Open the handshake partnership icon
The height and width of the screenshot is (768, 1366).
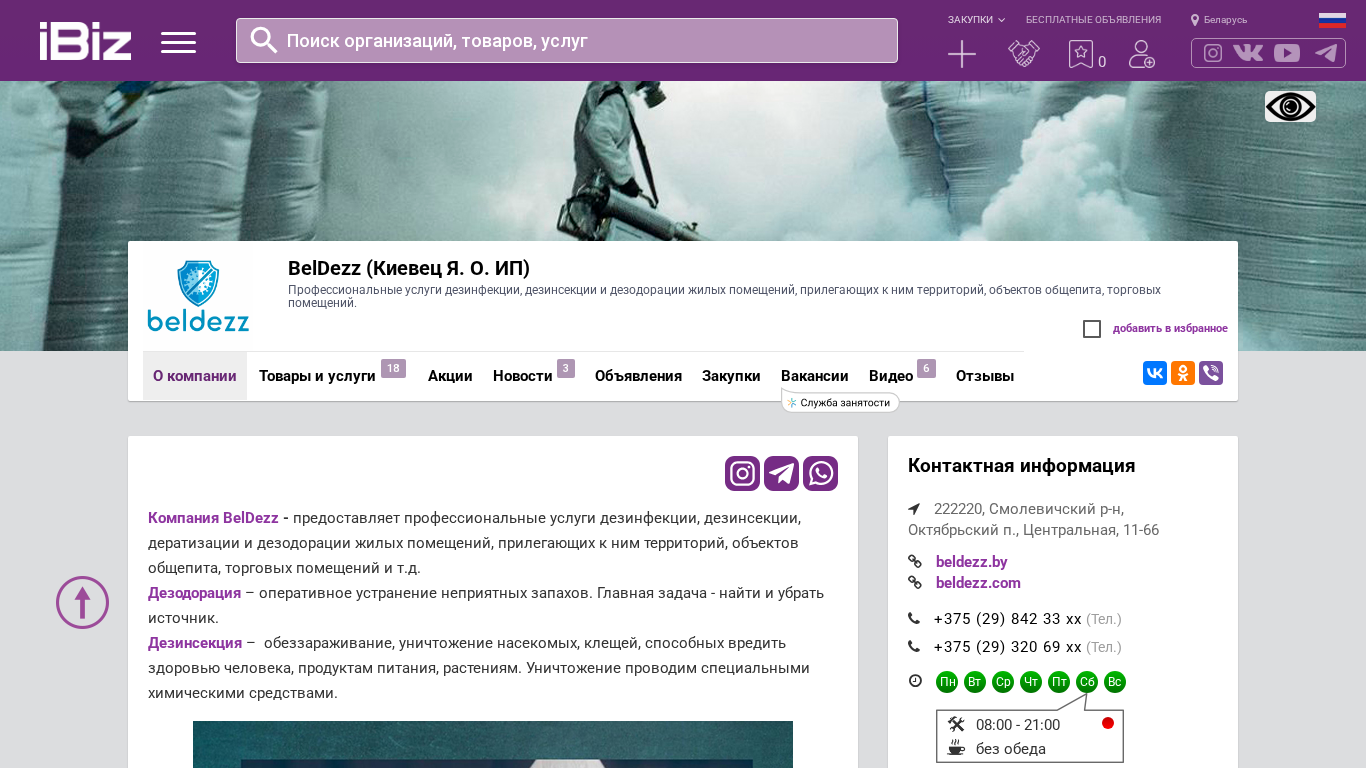1023,54
